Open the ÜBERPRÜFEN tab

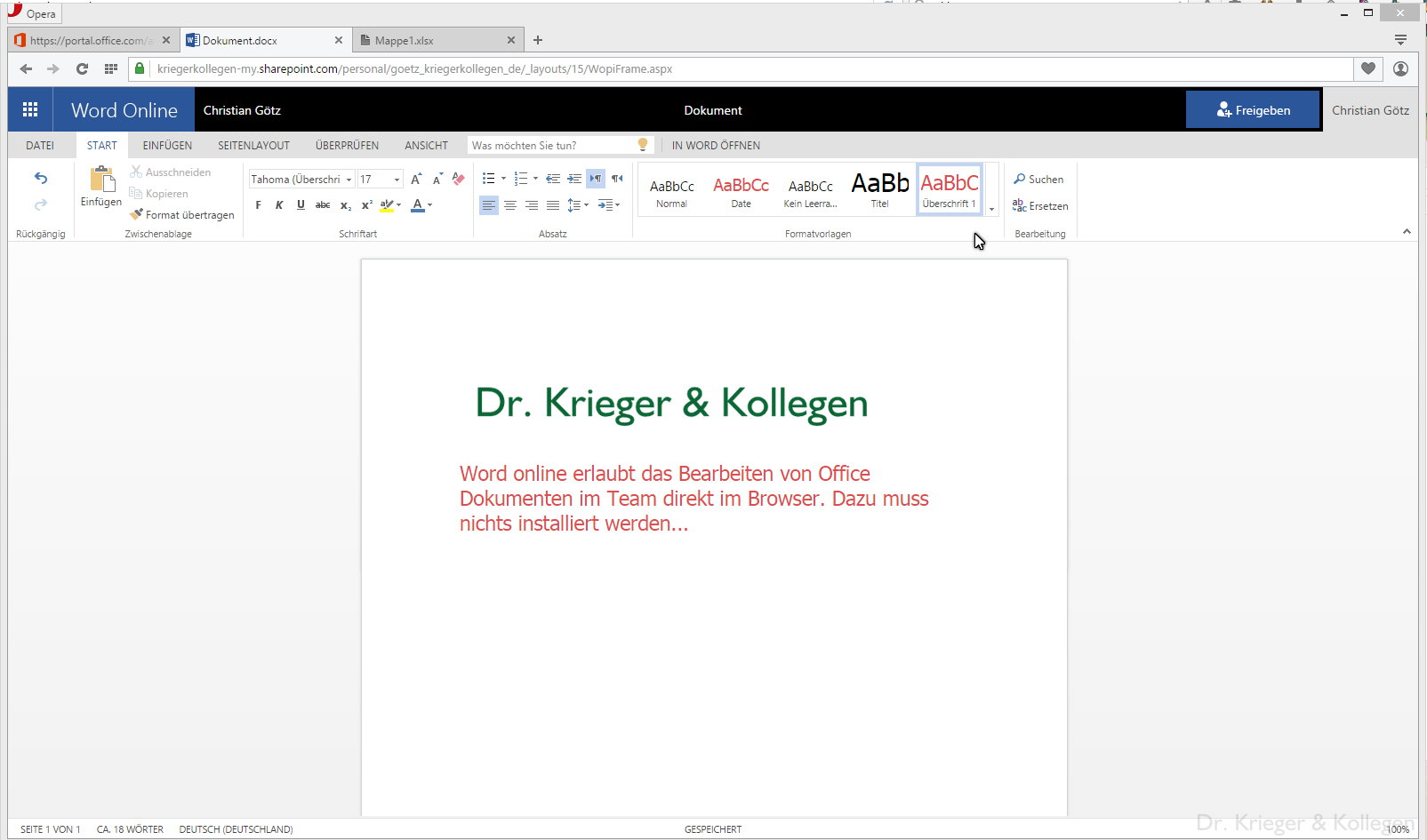[x=347, y=145]
